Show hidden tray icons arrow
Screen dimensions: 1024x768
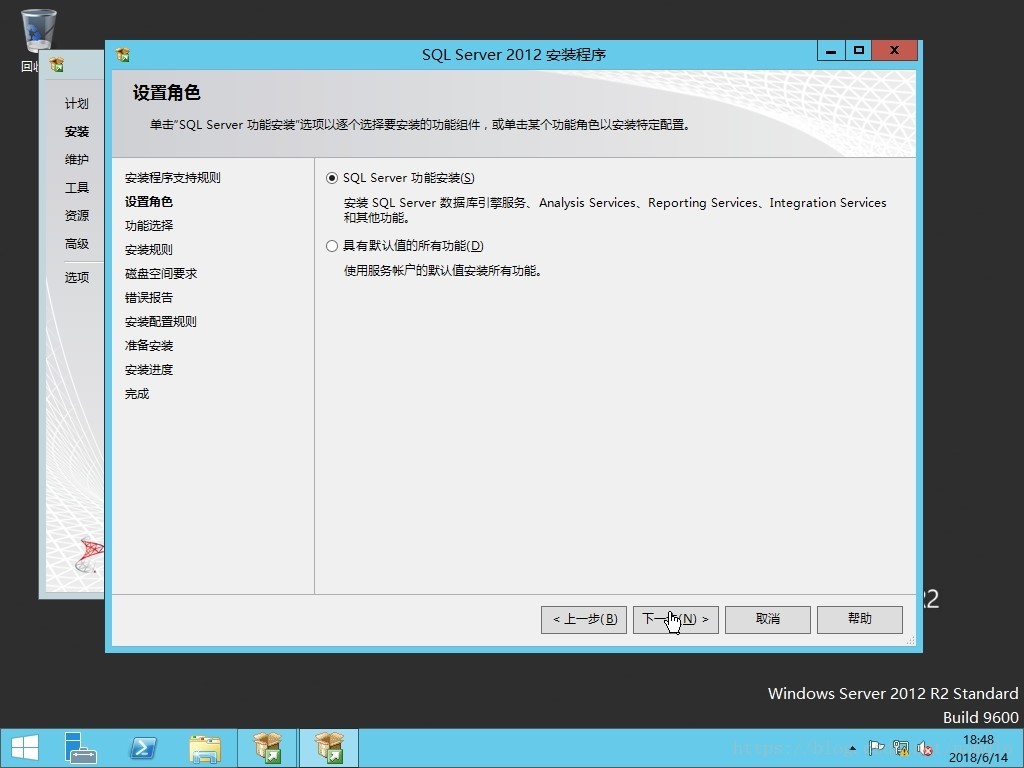click(852, 748)
